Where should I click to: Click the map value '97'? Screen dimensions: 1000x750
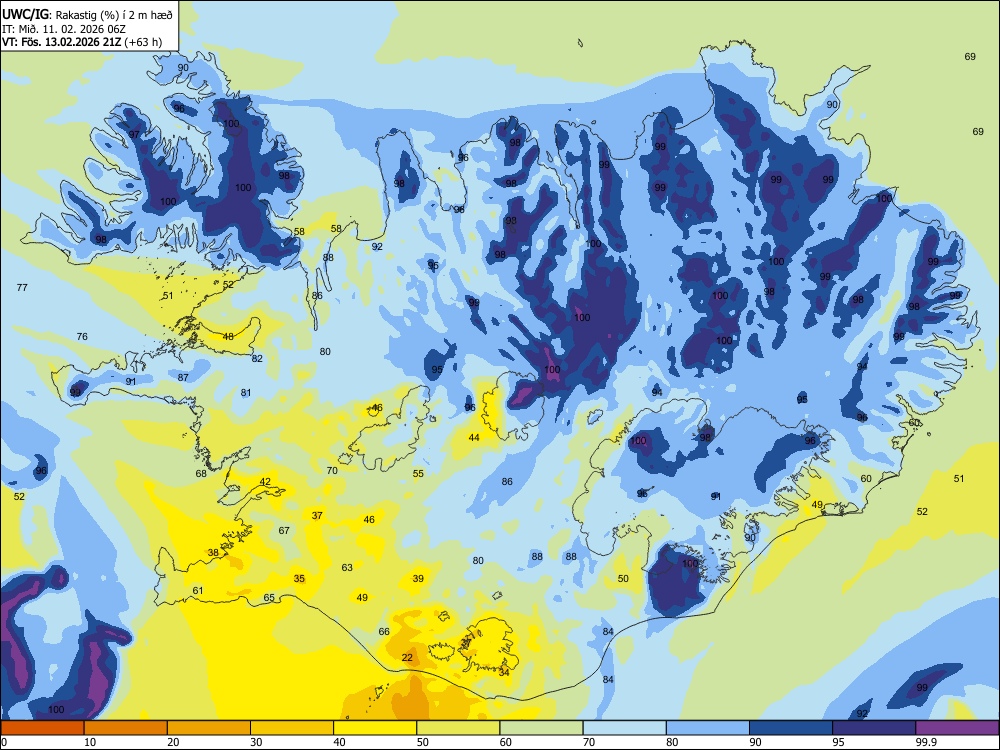pyautogui.click(x=134, y=135)
